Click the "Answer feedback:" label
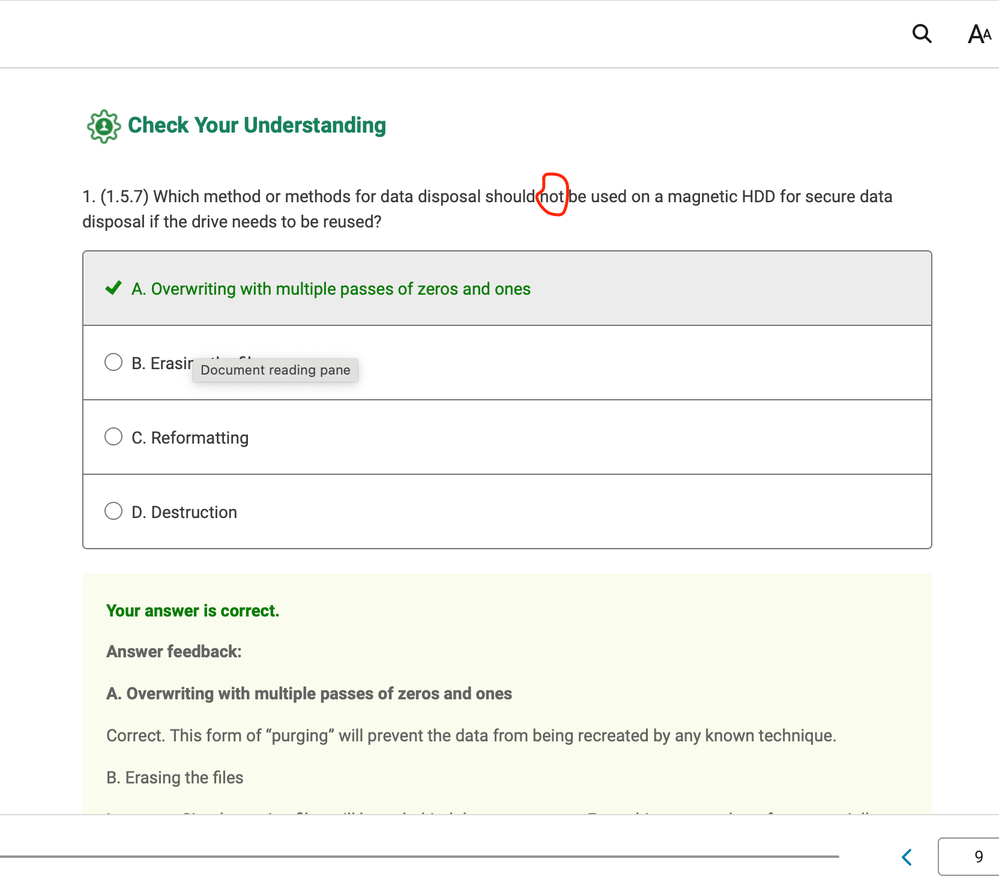Viewport: 999px width, 886px height. tap(174, 652)
